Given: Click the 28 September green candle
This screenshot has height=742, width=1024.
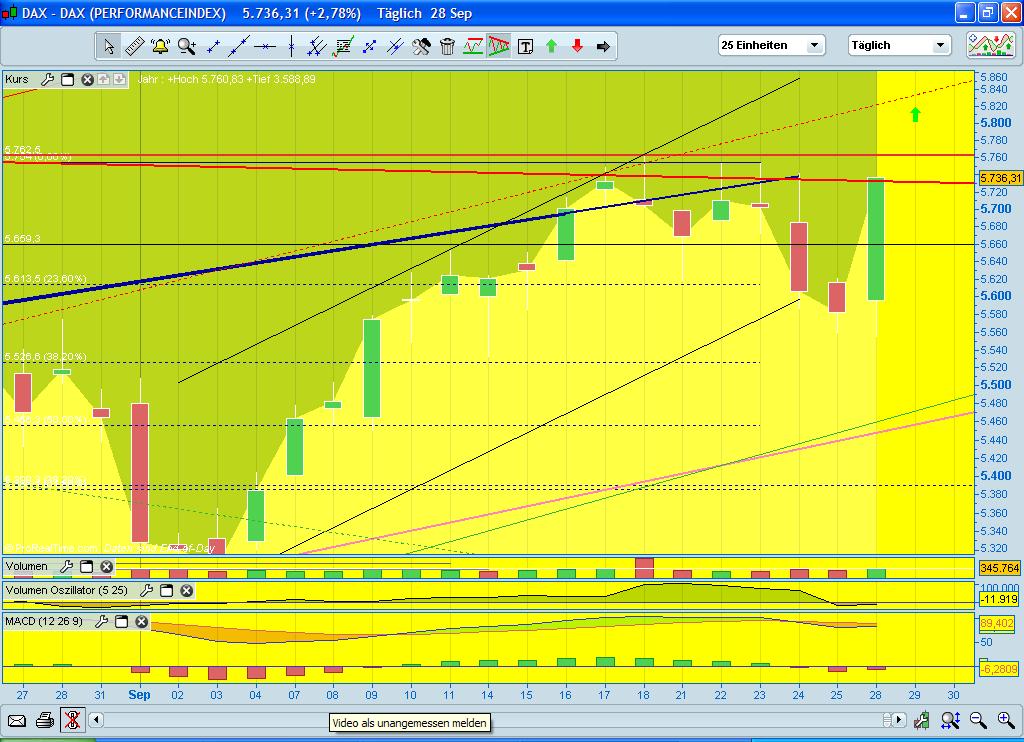Looking at the screenshot, I should [x=876, y=239].
